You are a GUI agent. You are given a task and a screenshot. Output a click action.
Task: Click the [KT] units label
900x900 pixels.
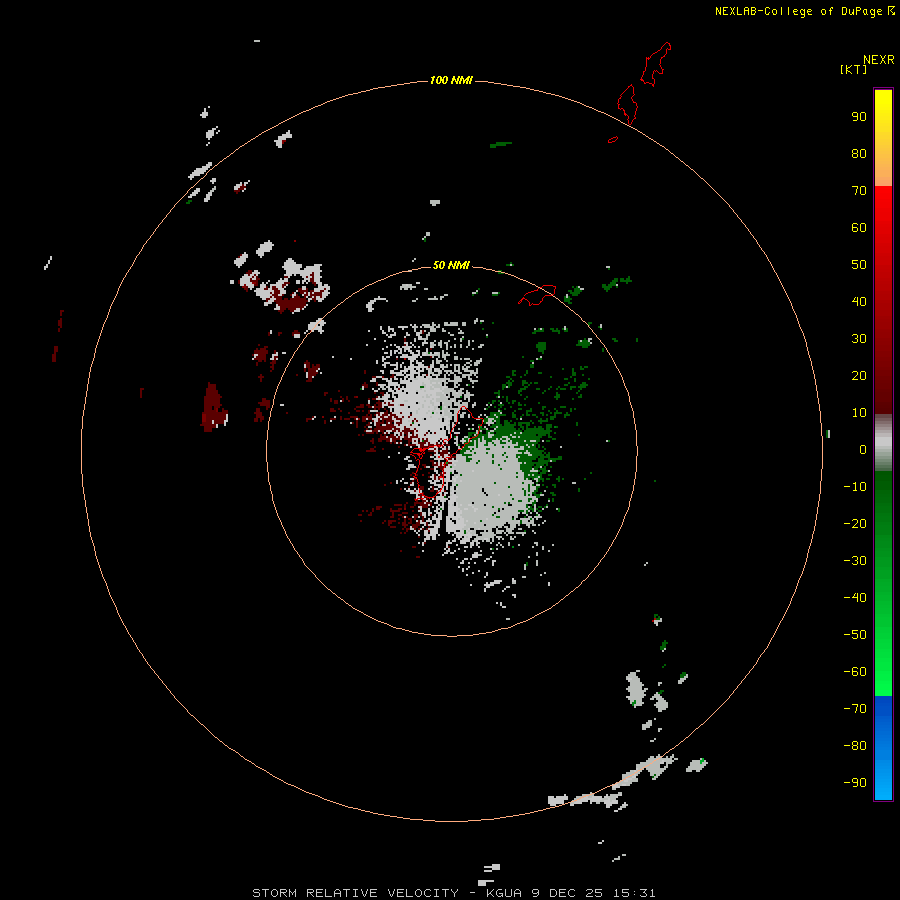853,69
